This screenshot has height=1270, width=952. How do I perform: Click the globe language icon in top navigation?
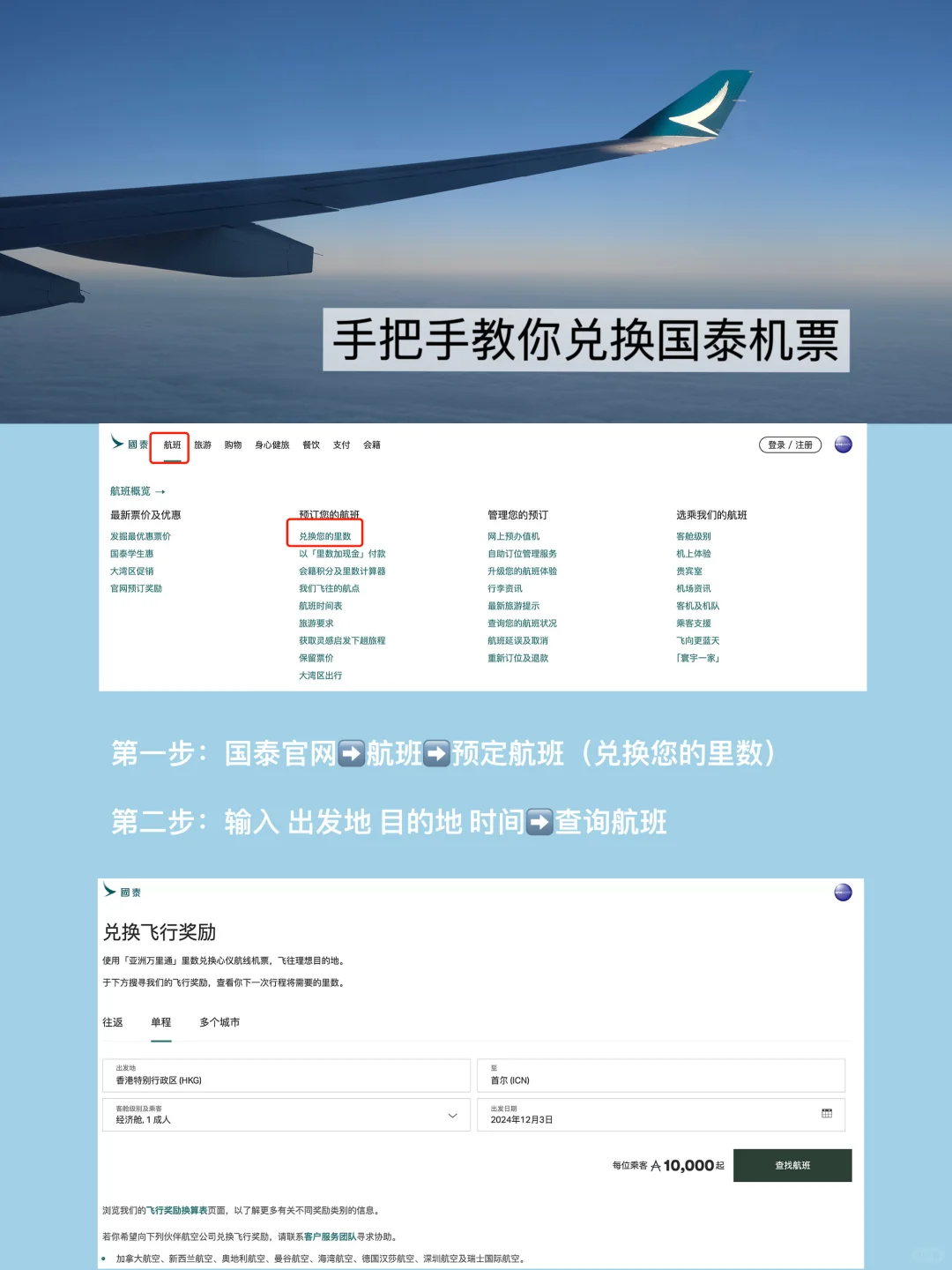[844, 444]
